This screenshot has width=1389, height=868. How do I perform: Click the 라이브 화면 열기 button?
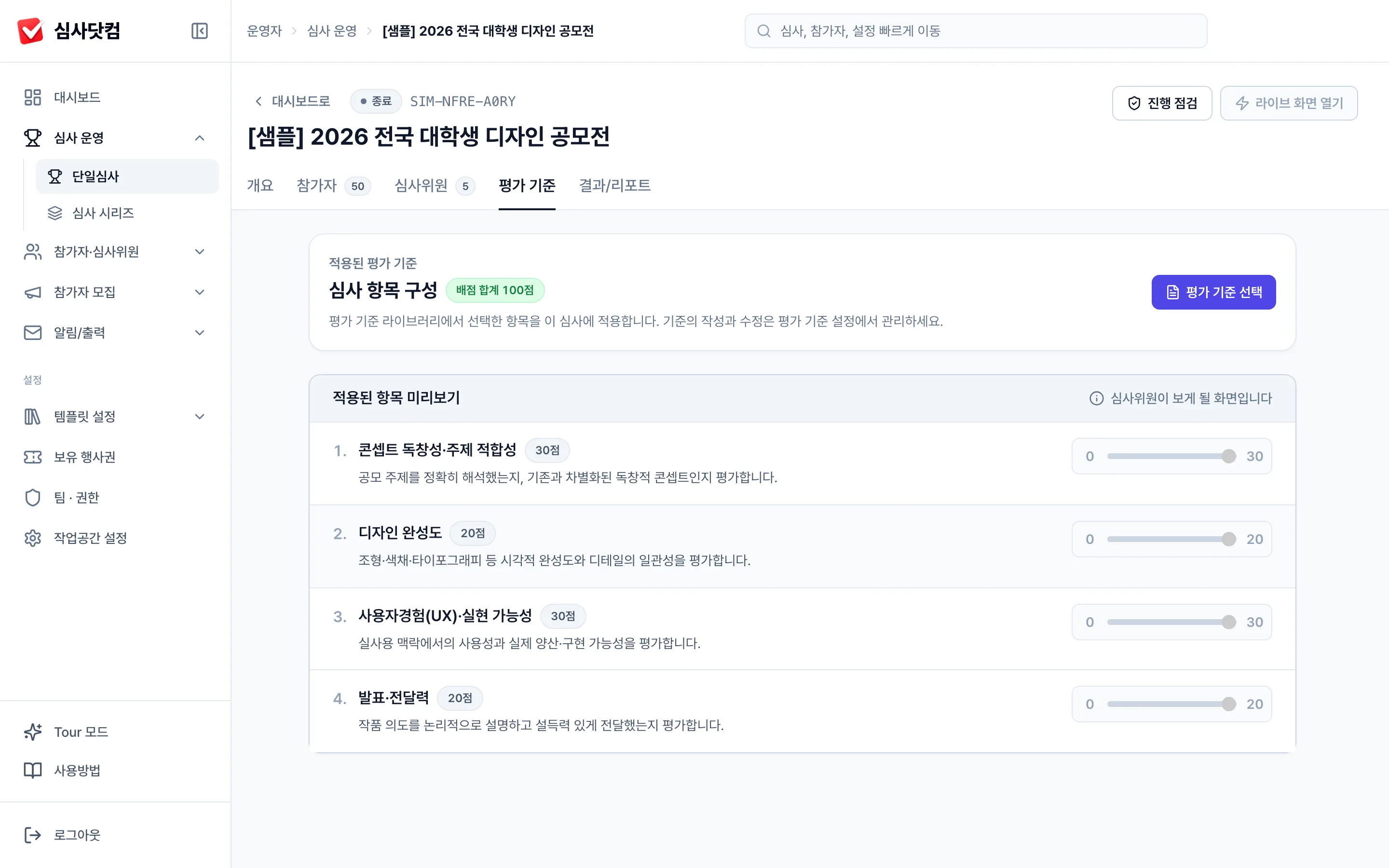(x=1289, y=103)
